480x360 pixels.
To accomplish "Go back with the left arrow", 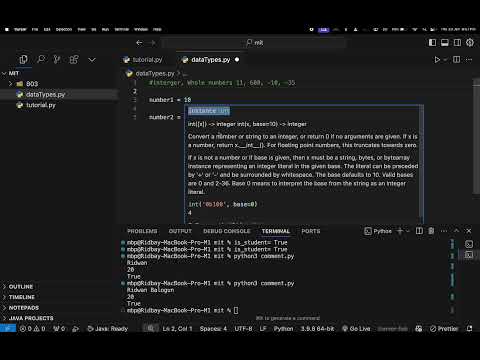I will (x=139, y=43).
